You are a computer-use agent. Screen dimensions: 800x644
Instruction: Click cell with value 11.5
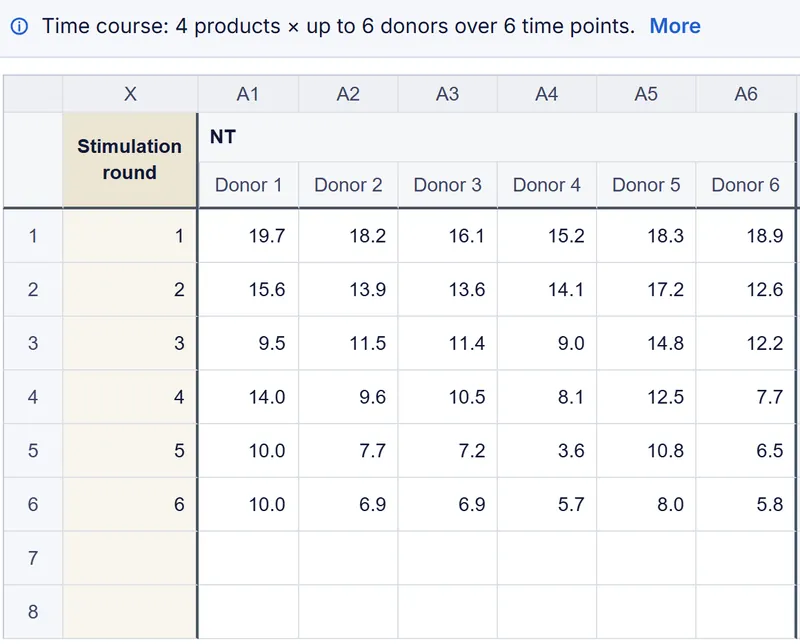(x=348, y=343)
